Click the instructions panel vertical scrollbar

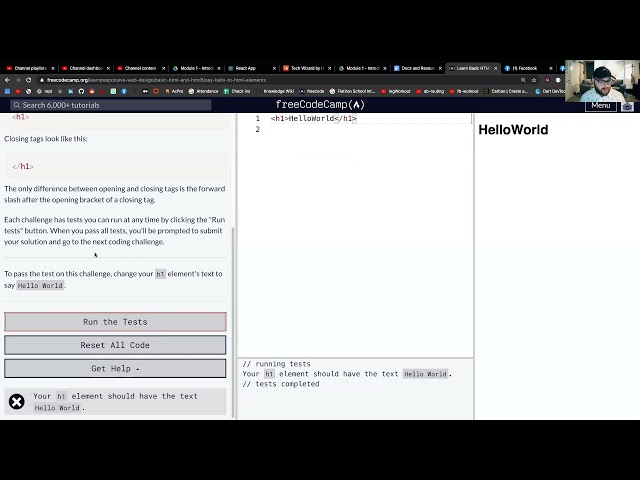click(233, 322)
